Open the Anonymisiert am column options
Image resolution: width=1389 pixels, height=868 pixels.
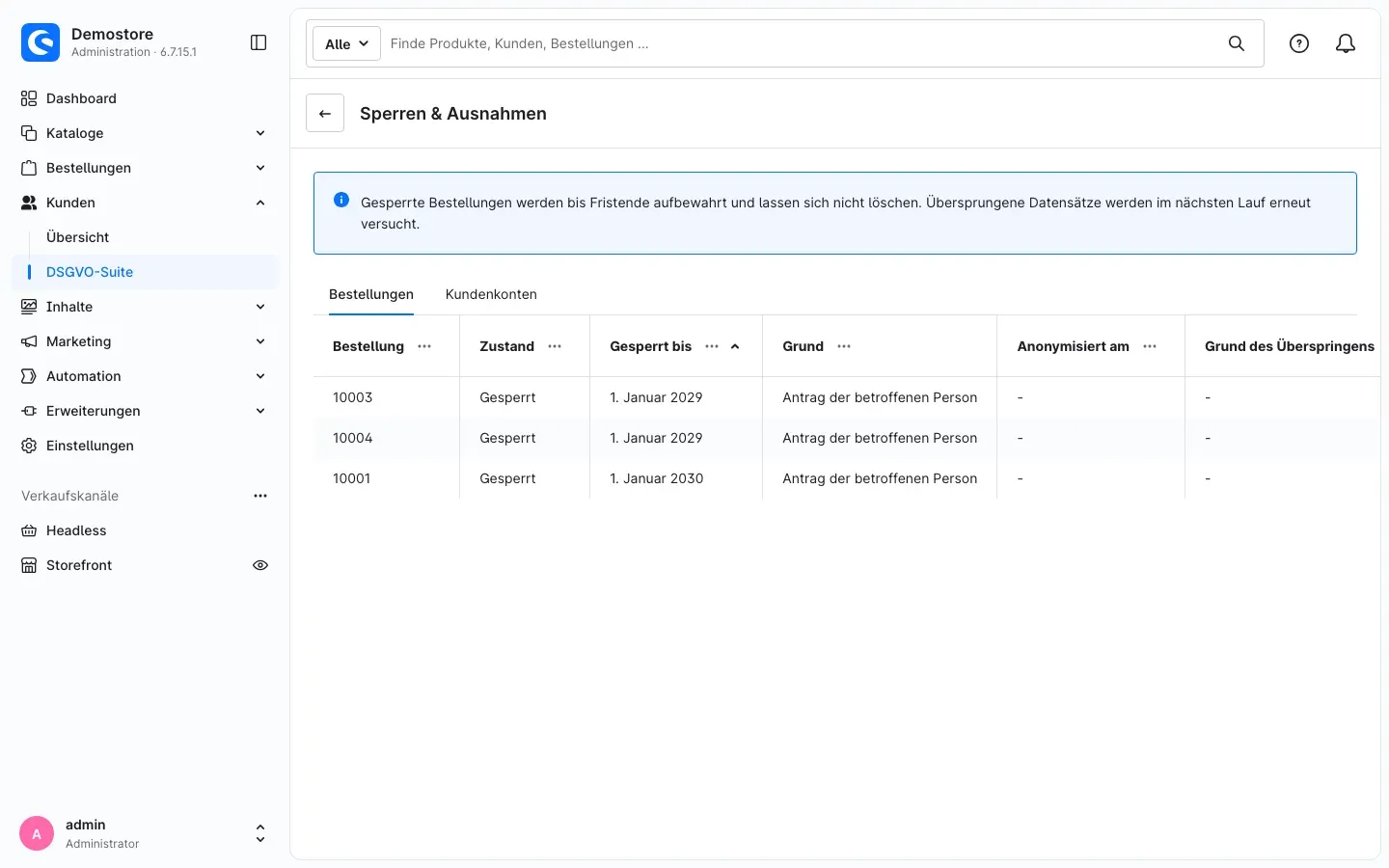[1150, 346]
